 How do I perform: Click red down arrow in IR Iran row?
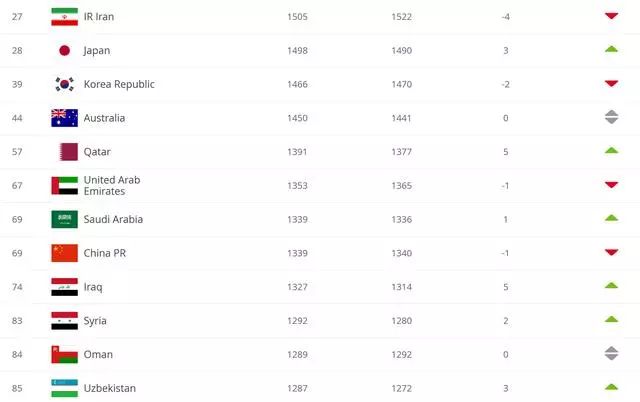click(x=611, y=16)
